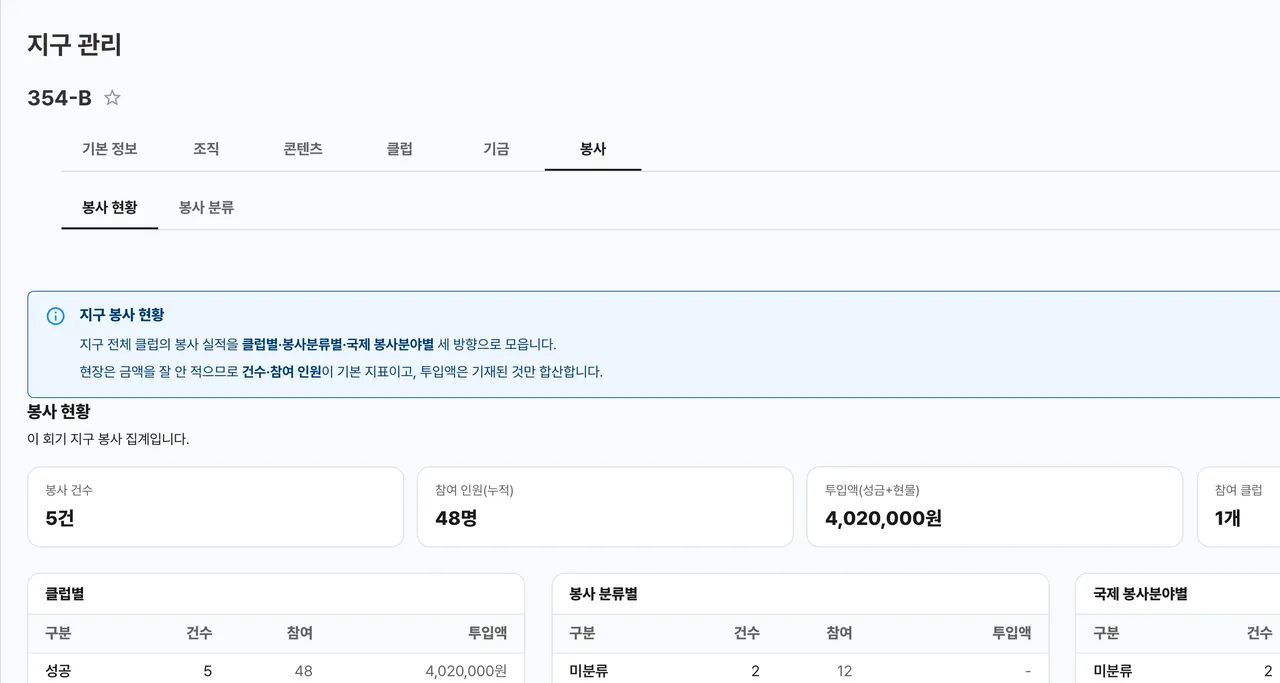Screen dimensions: 1280x683
Task: Click the 봉사 분류별 table heading
Action: (x=604, y=594)
